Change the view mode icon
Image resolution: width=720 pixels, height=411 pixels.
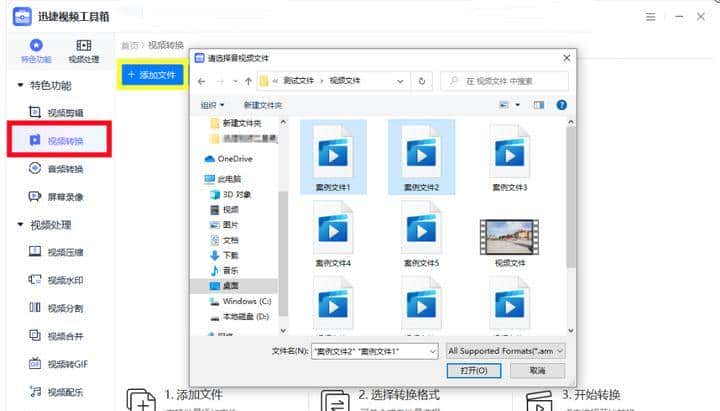[x=504, y=105]
